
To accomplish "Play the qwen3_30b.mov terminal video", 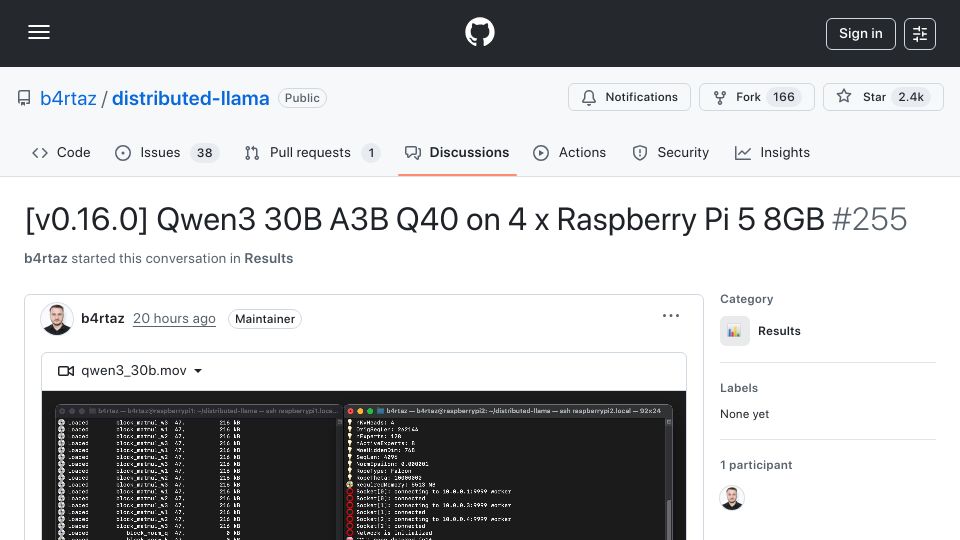I will tap(364, 465).
